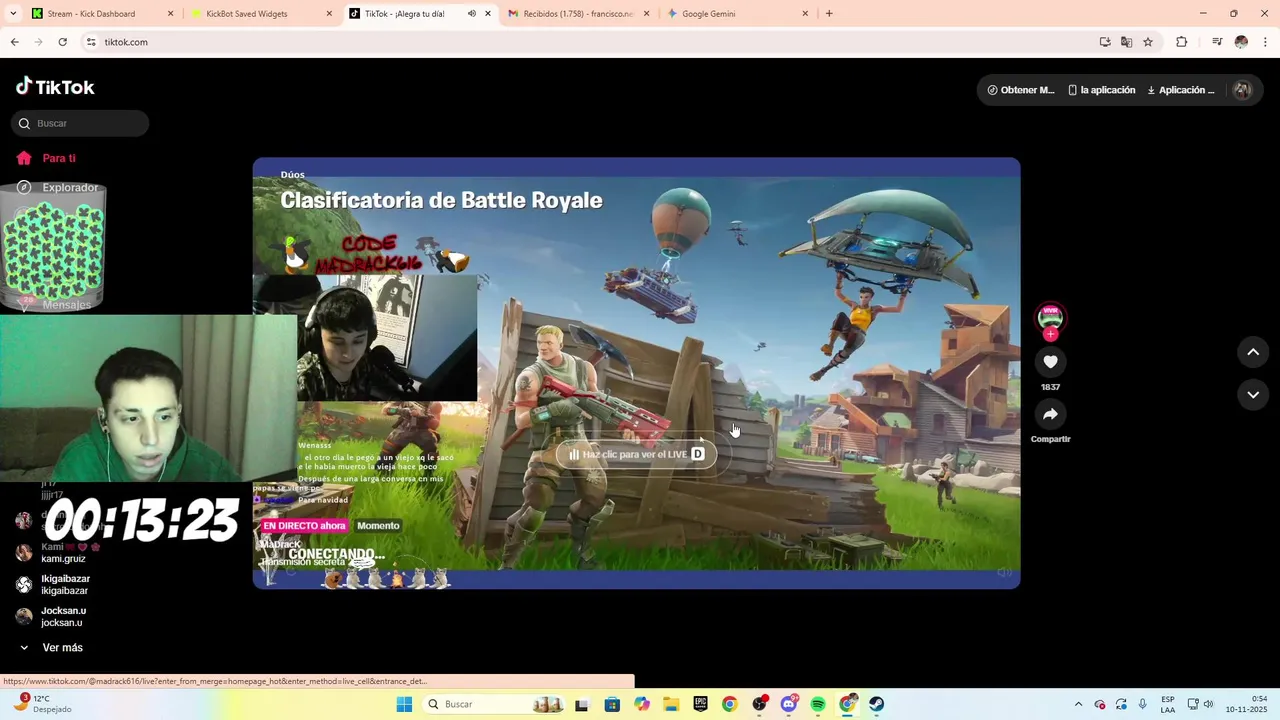Open the browser extensions menu

[x=1182, y=42]
